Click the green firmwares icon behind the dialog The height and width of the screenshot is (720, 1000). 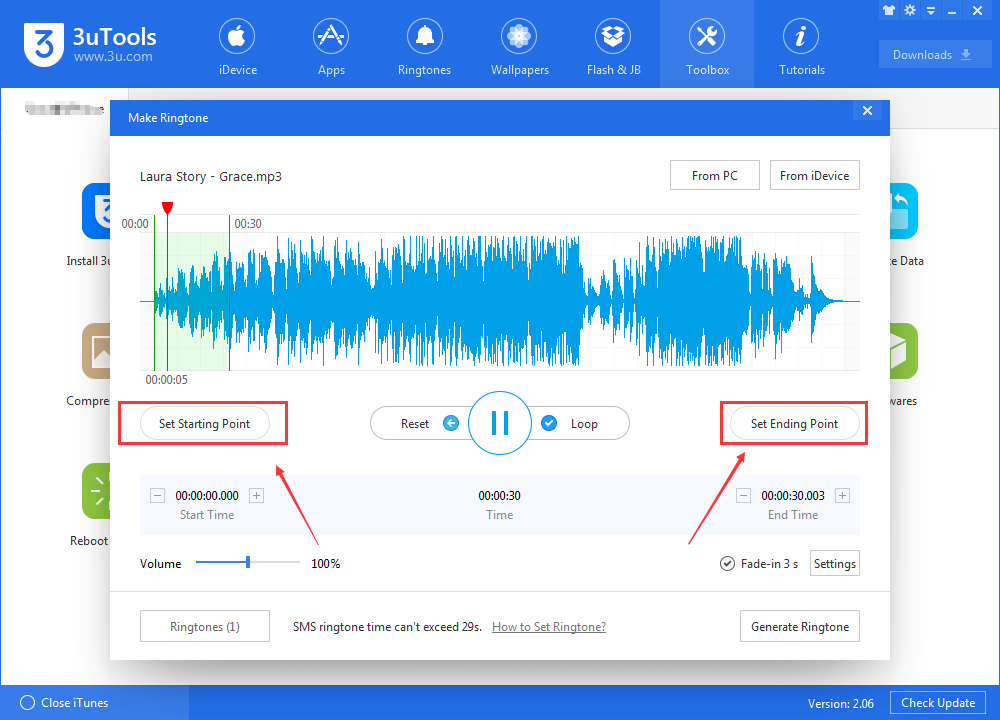(x=904, y=351)
